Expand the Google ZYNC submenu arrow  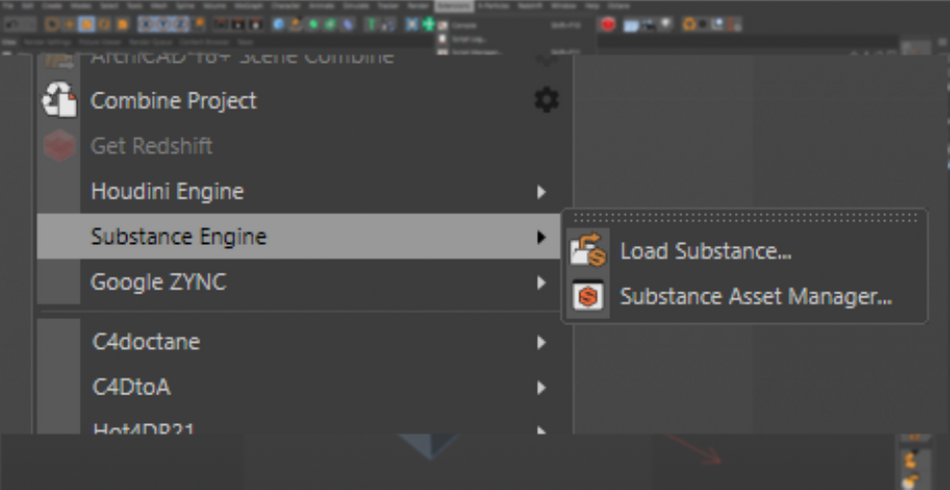point(541,282)
